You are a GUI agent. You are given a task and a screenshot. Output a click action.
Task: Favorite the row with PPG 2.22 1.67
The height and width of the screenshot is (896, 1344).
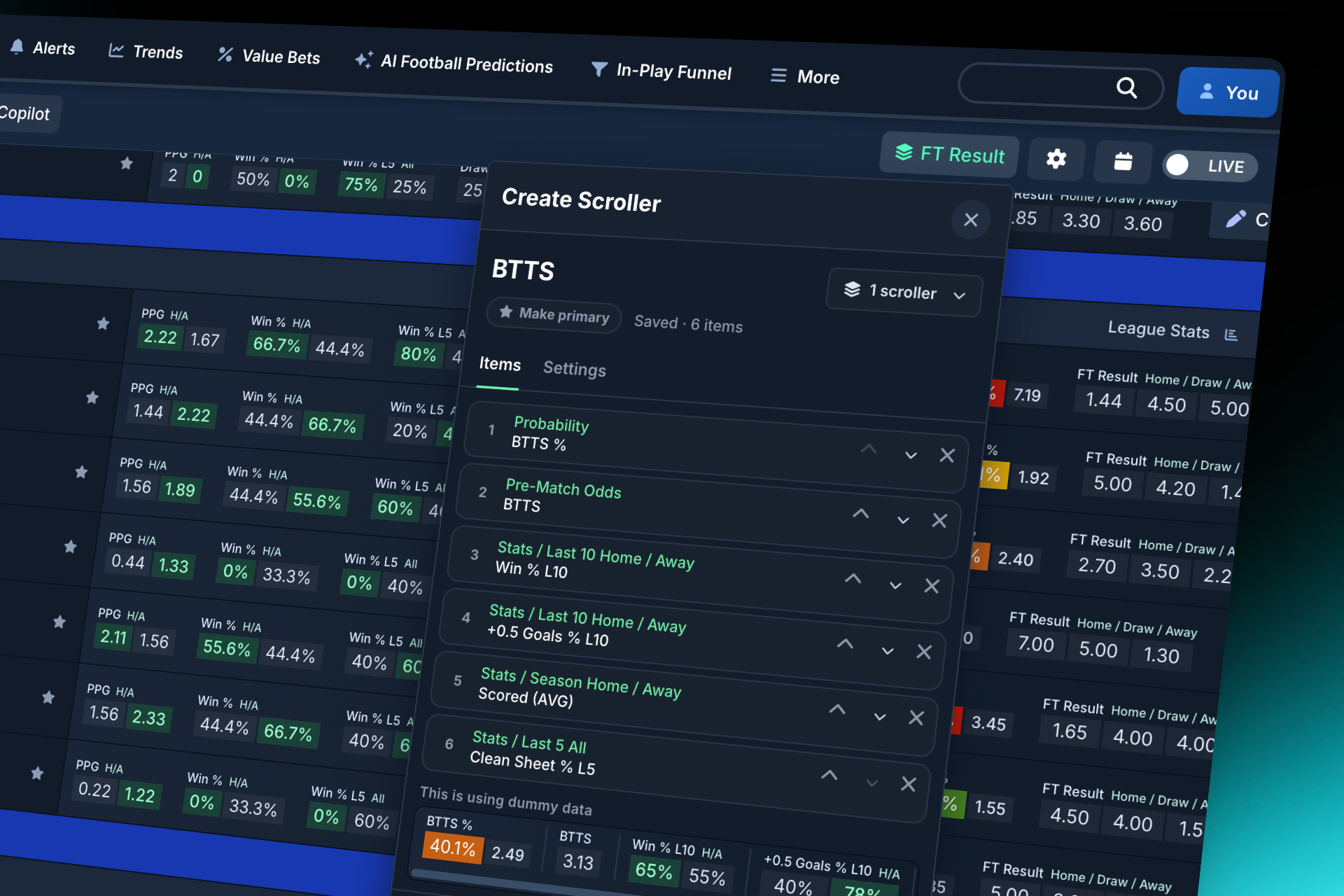click(103, 323)
